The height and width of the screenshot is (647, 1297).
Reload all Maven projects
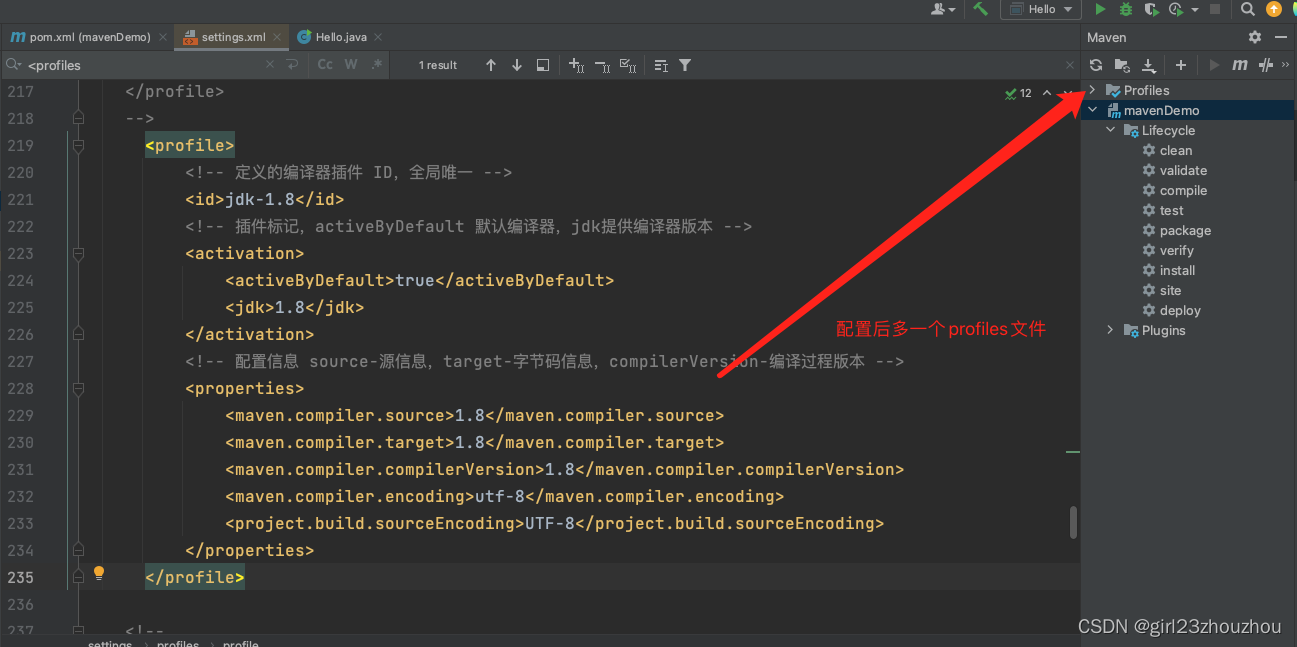point(1095,64)
